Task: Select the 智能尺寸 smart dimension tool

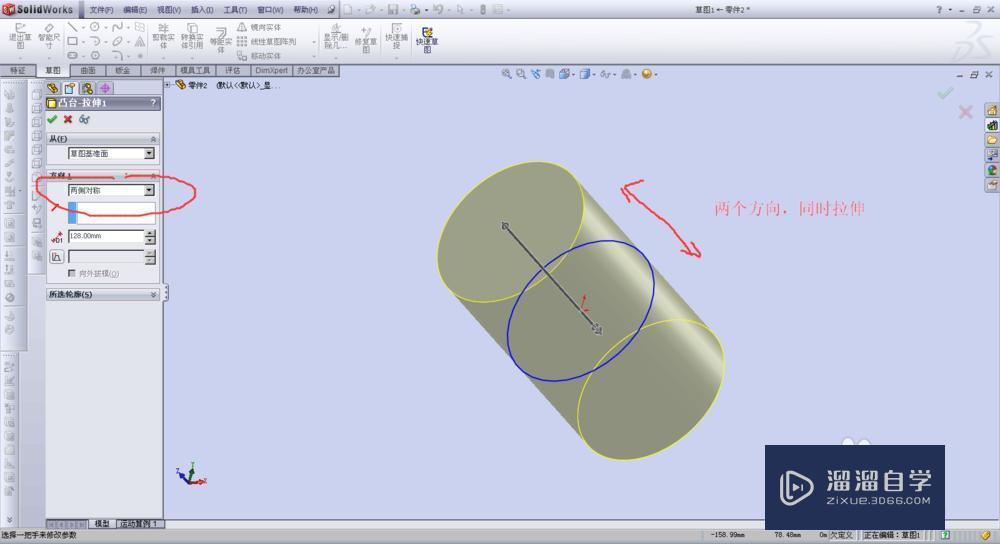Action: click(49, 37)
